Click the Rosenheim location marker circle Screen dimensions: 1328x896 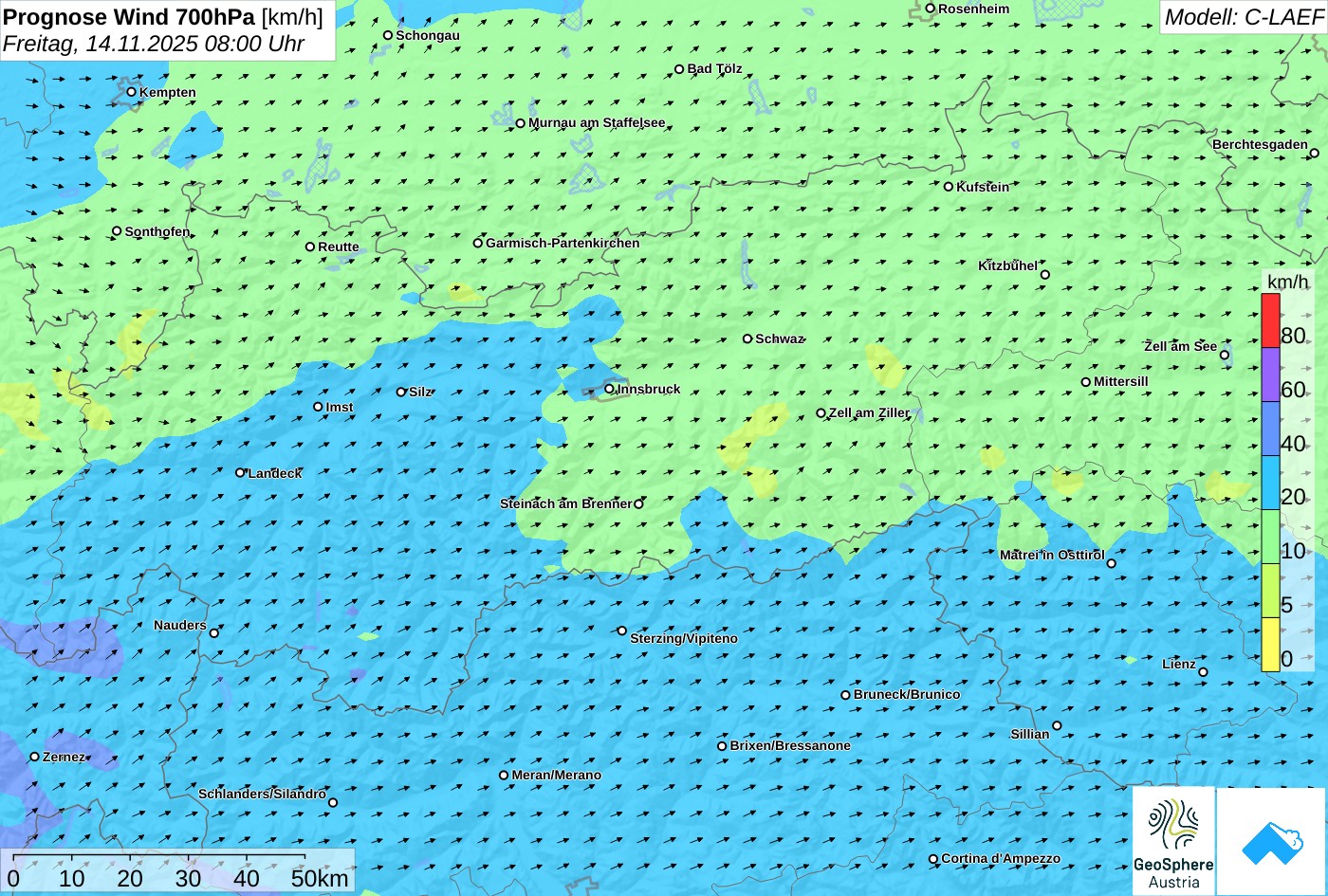[x=931, y=9]
